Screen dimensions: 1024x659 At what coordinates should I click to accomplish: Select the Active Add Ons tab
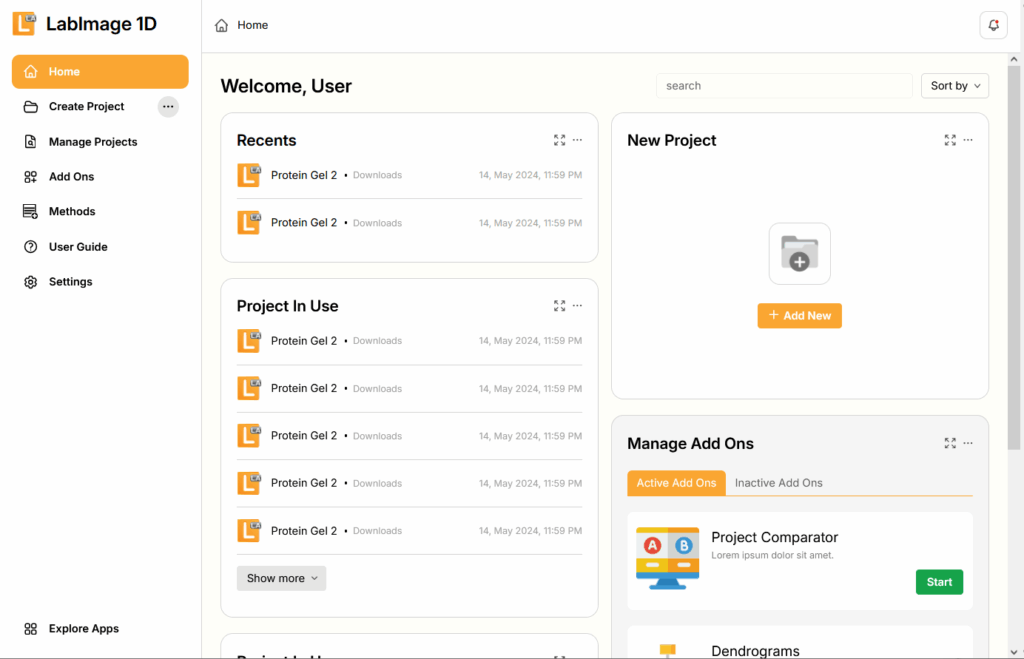[676, 483]
